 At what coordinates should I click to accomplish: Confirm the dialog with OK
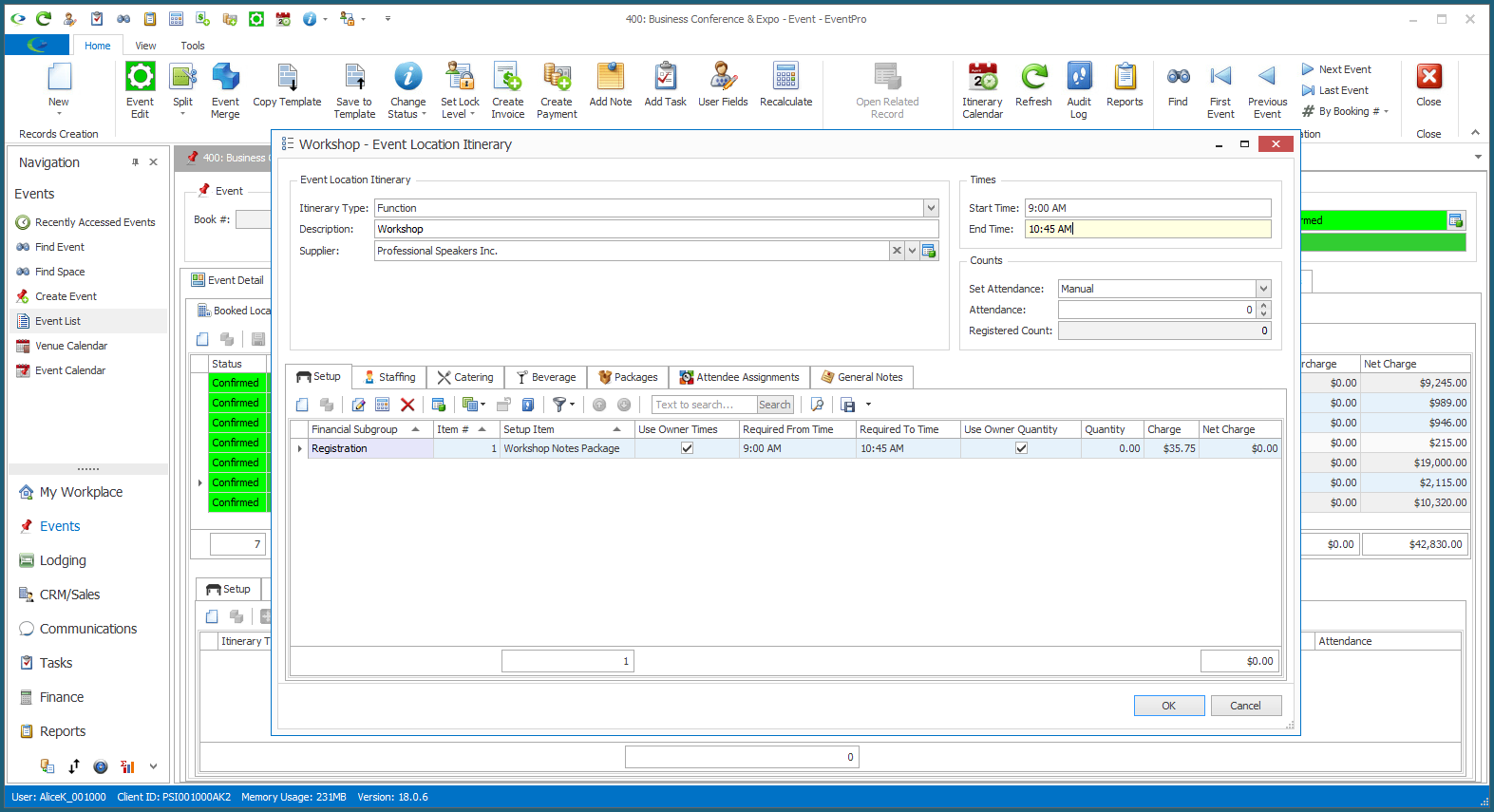[1169, 706]
